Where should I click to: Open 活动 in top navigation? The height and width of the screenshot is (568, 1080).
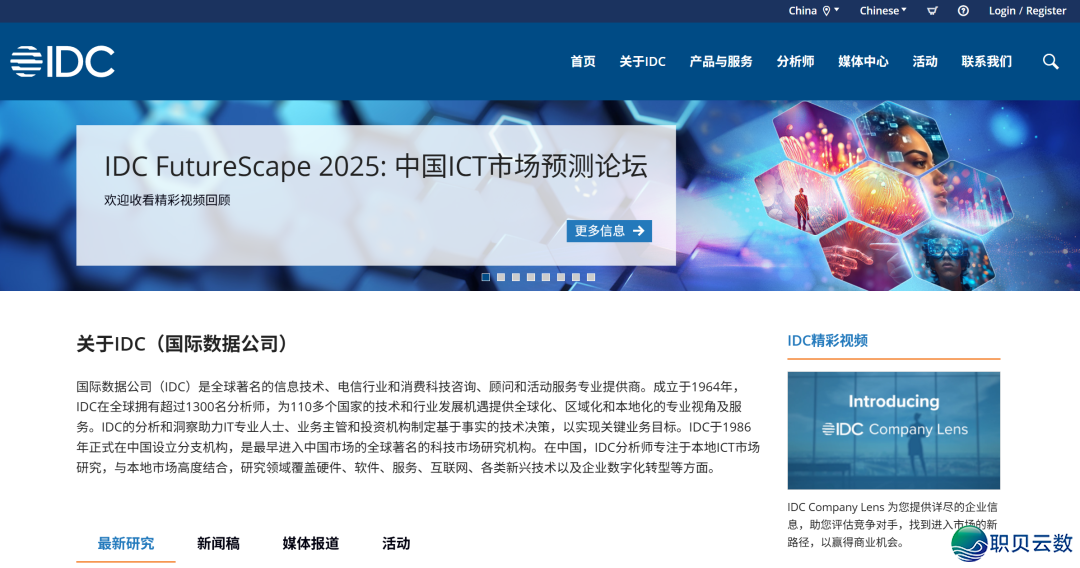click(924, 61)
